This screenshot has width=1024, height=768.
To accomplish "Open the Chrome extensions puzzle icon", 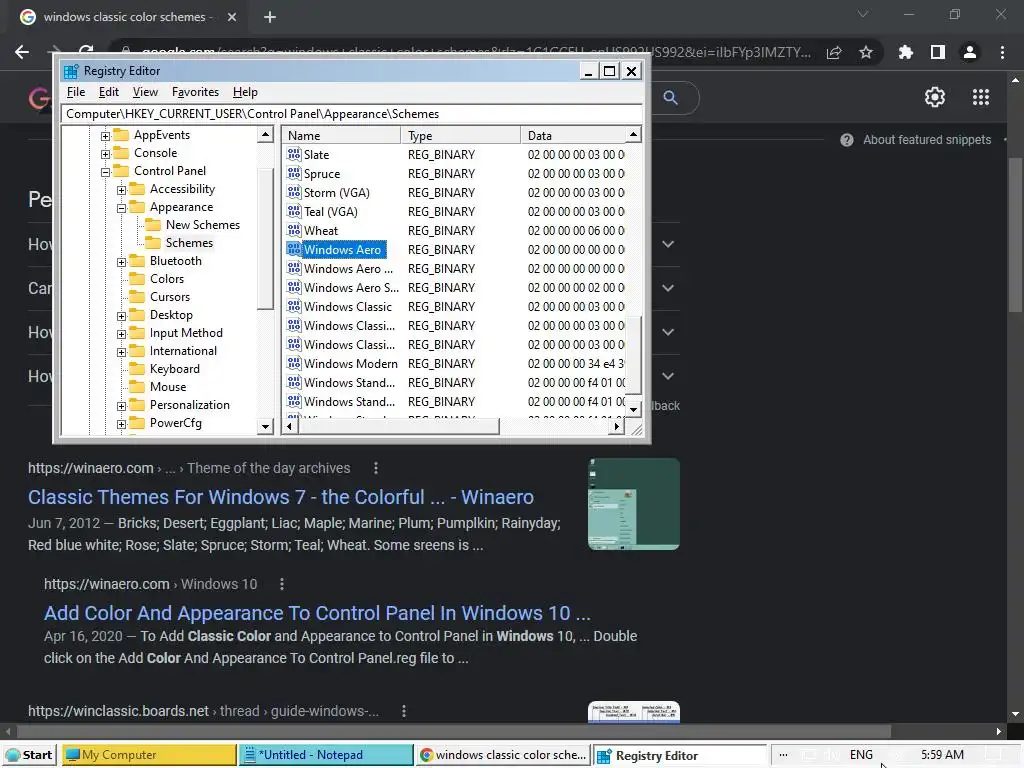I will click(x=905, y=52).
